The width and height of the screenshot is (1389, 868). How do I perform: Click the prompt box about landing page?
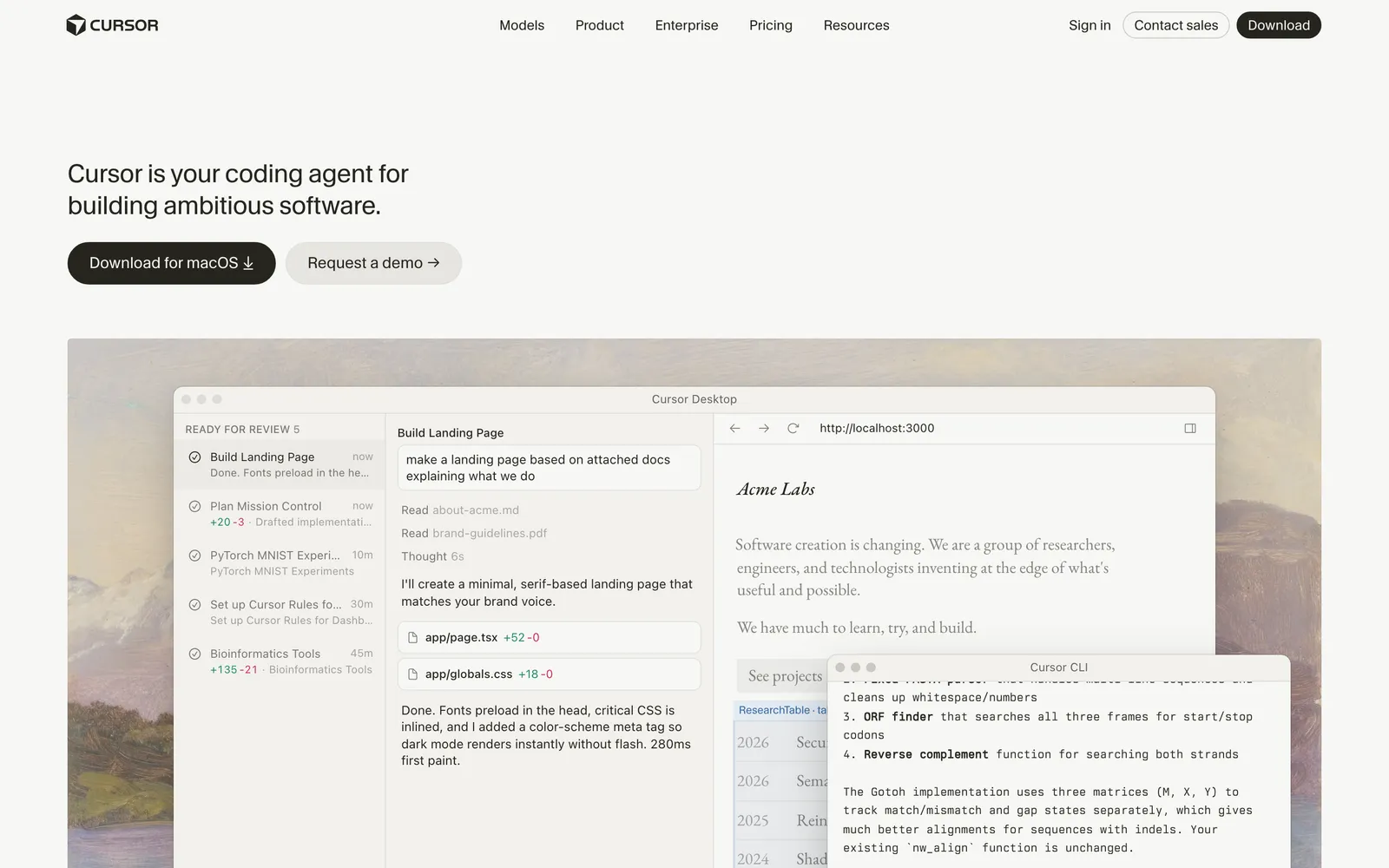click(549, 468)
